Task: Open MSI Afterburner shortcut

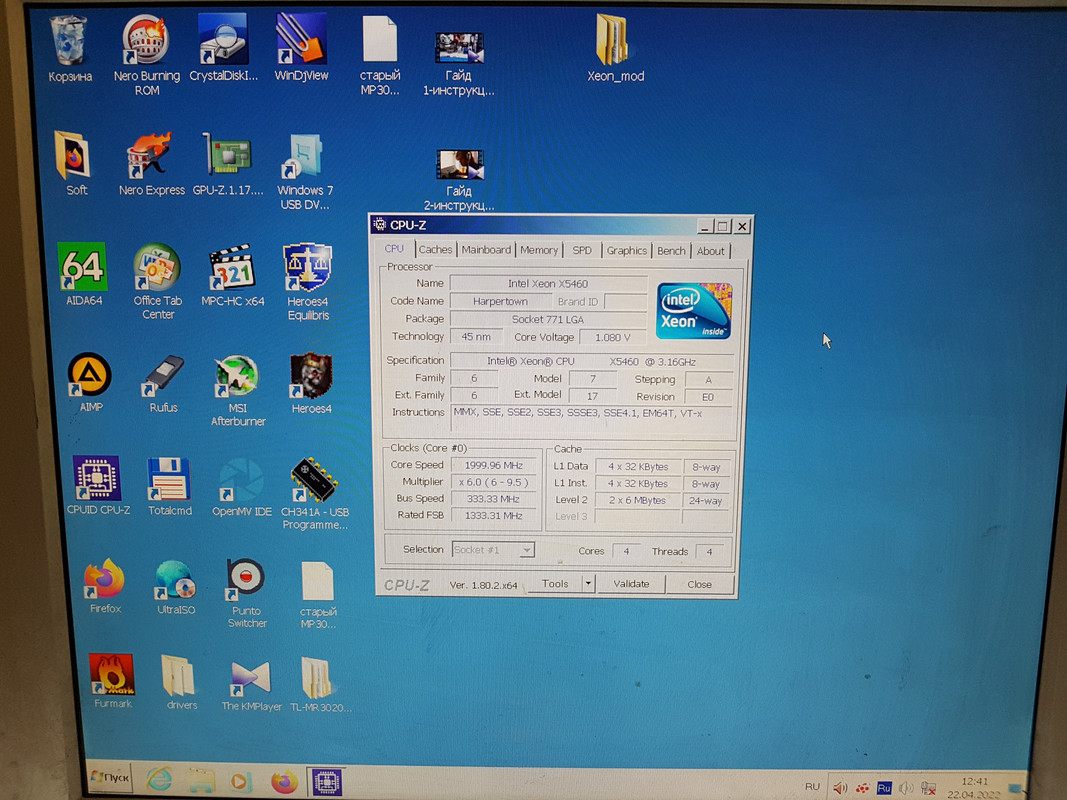Action: [237, 390]
